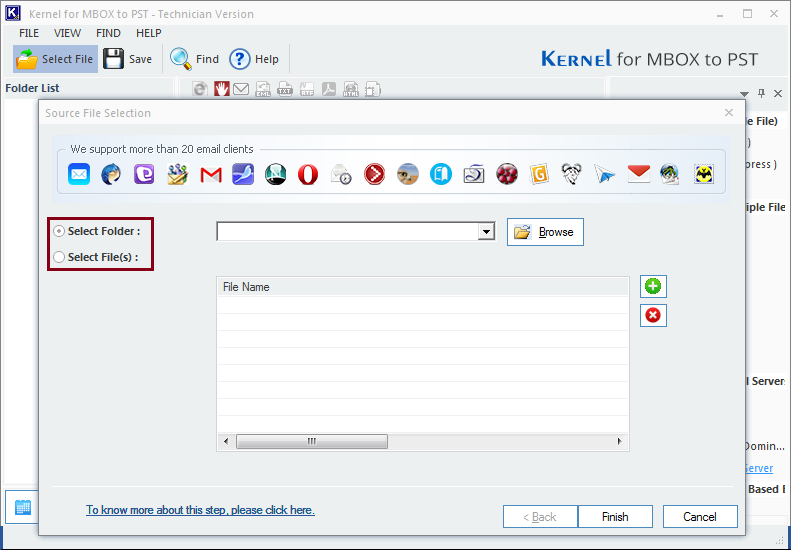Click the red berries client icon
The height and width of the screenshot is (550, 791).
click(x=507, y=175)
